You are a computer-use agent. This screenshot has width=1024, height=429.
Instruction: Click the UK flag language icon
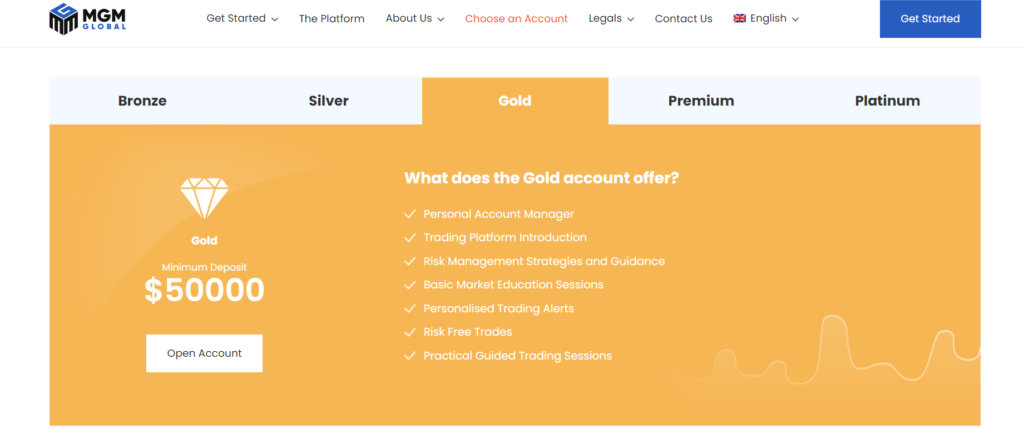point(740,18)
